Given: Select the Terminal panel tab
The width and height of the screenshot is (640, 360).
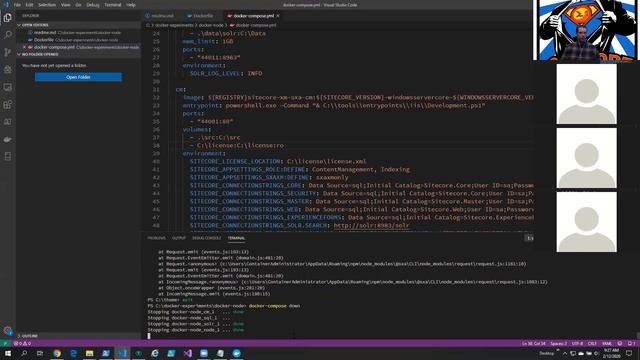Looking at the screenshot, I should pyautogui.click(x=236, y=238).
